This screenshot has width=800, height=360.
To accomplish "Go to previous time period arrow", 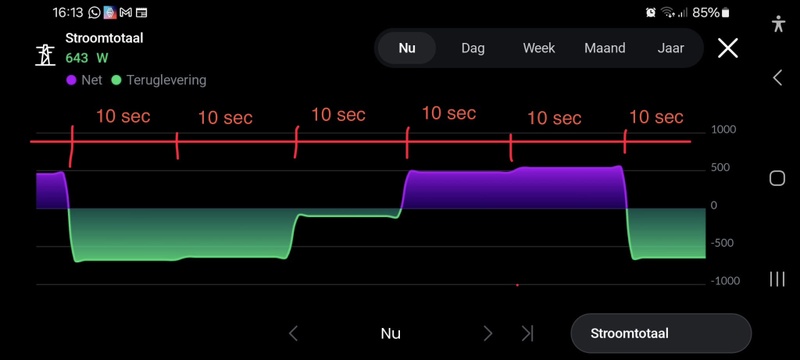I will tap(293, 333).
